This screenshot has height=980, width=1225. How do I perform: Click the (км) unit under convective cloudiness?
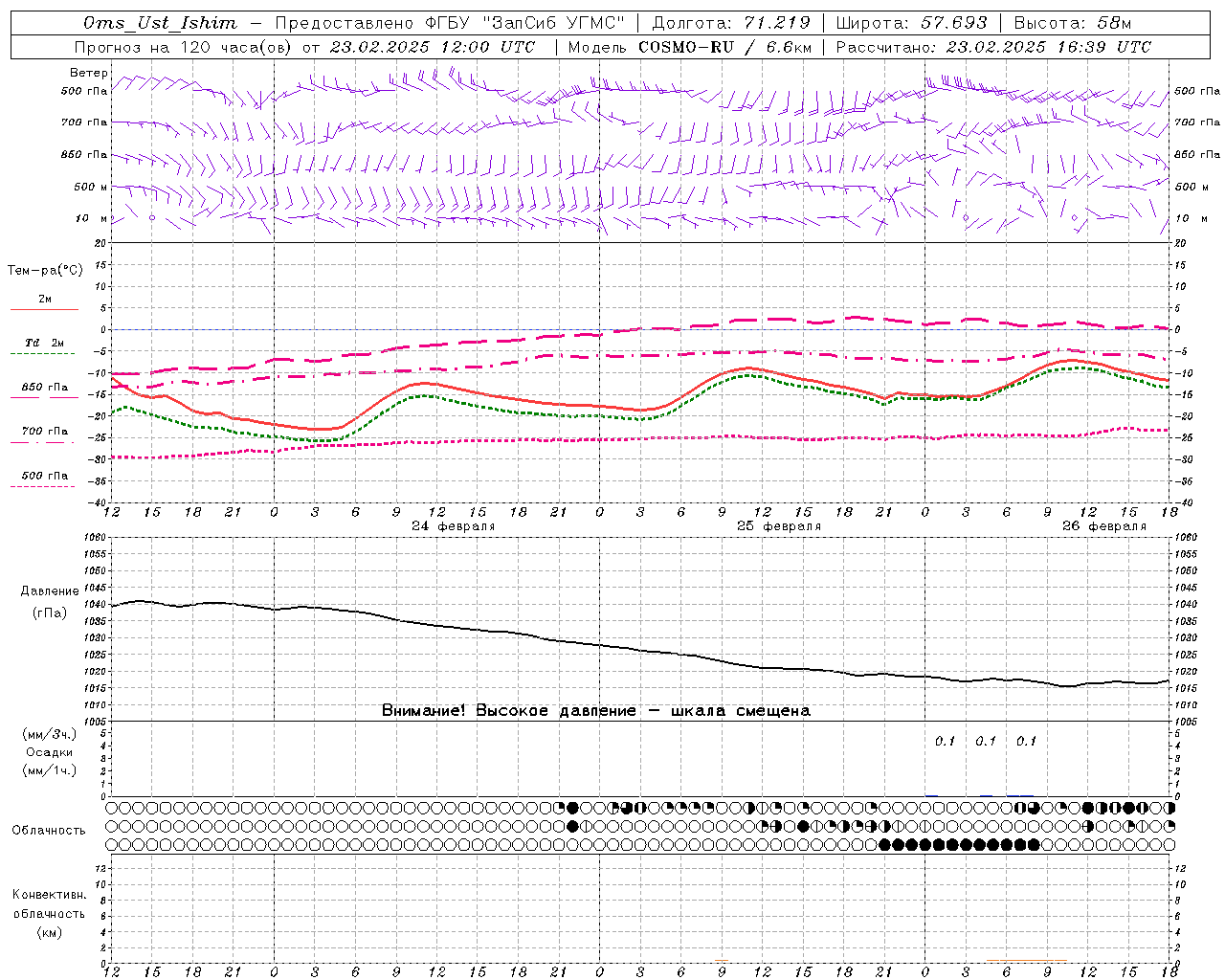pyautogui.click(x=50, y=932)
